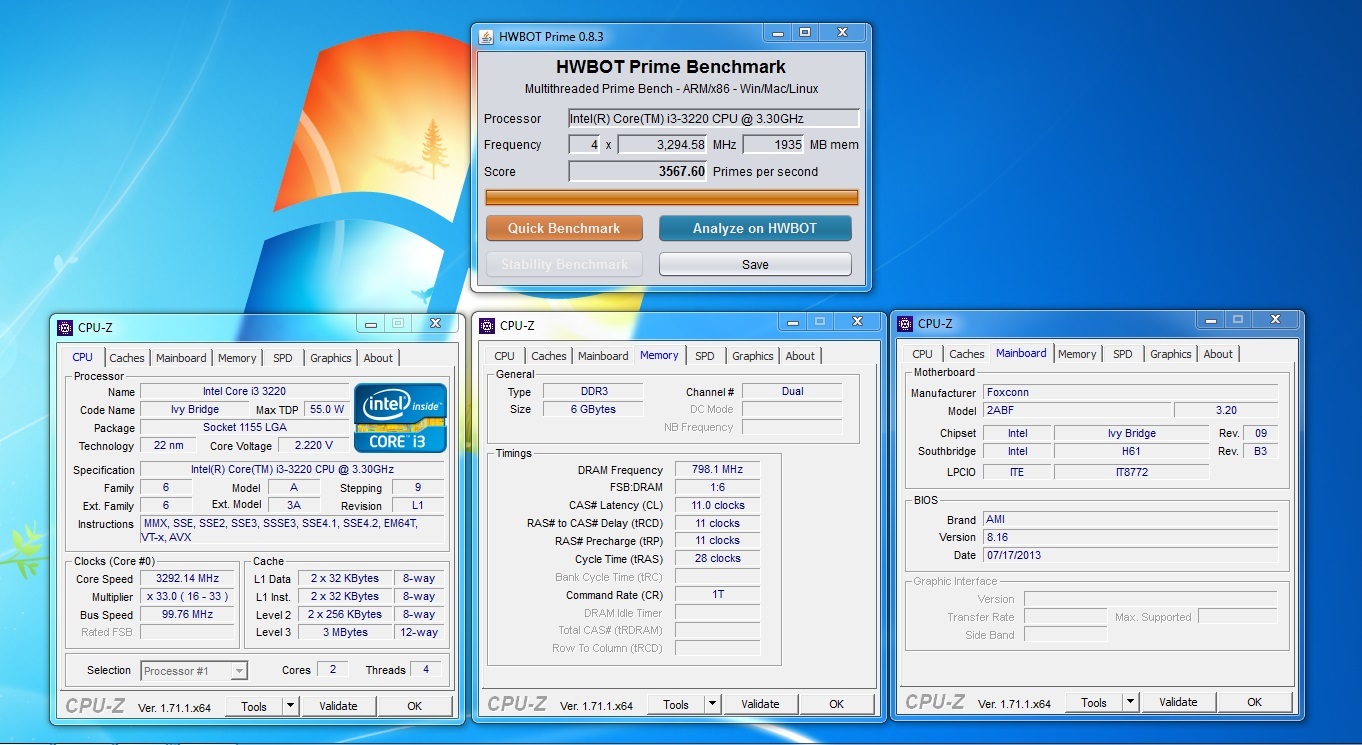The image size is (1362, 745).
Task: Click the DRAM Frequency 798.1 MHz value
Action: point(717,470)
